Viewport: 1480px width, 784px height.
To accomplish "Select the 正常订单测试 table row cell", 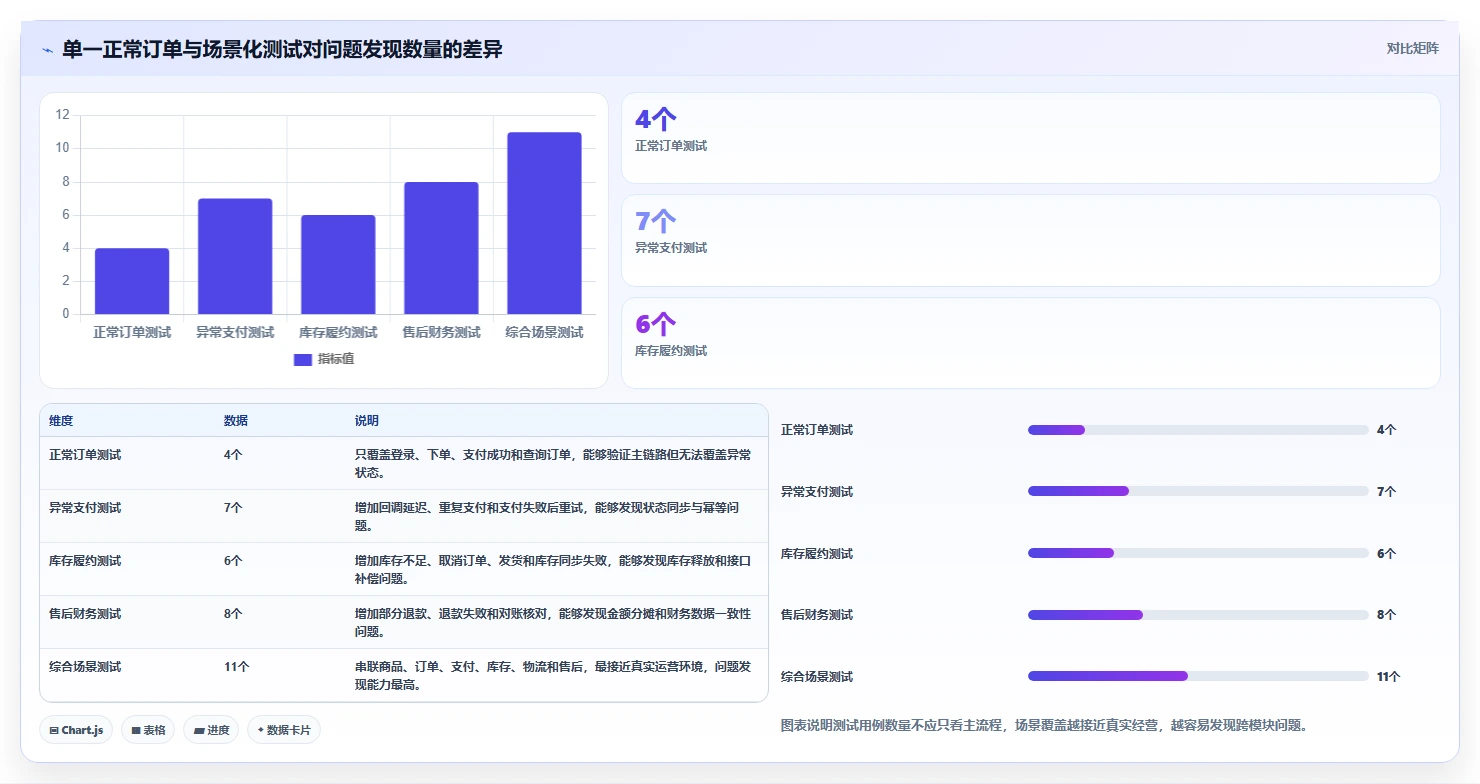I will [85, 454].
